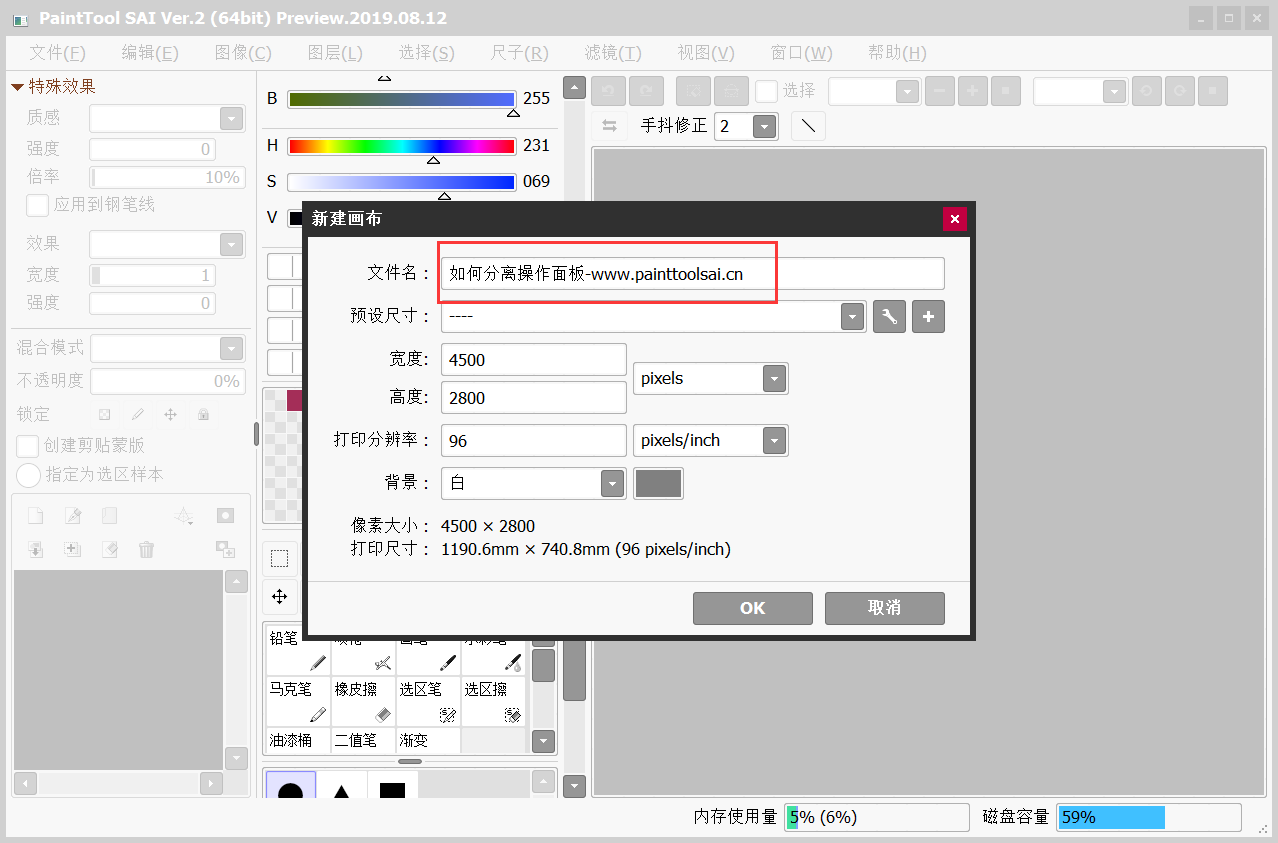
Task: Delete layer with trash can icon
Action: pos(147,549)
